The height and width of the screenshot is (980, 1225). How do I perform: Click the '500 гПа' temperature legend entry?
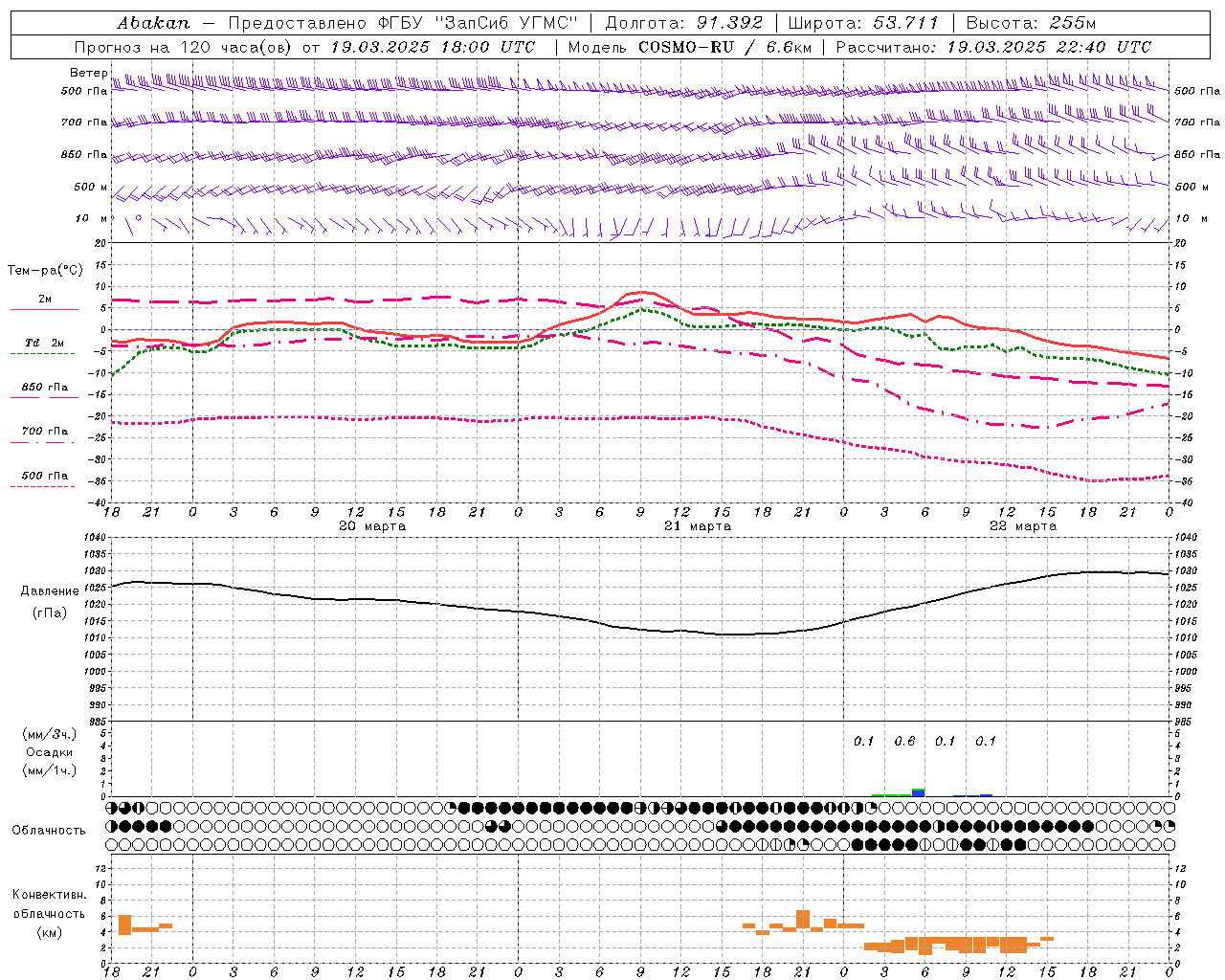click(x=45, y=476)
